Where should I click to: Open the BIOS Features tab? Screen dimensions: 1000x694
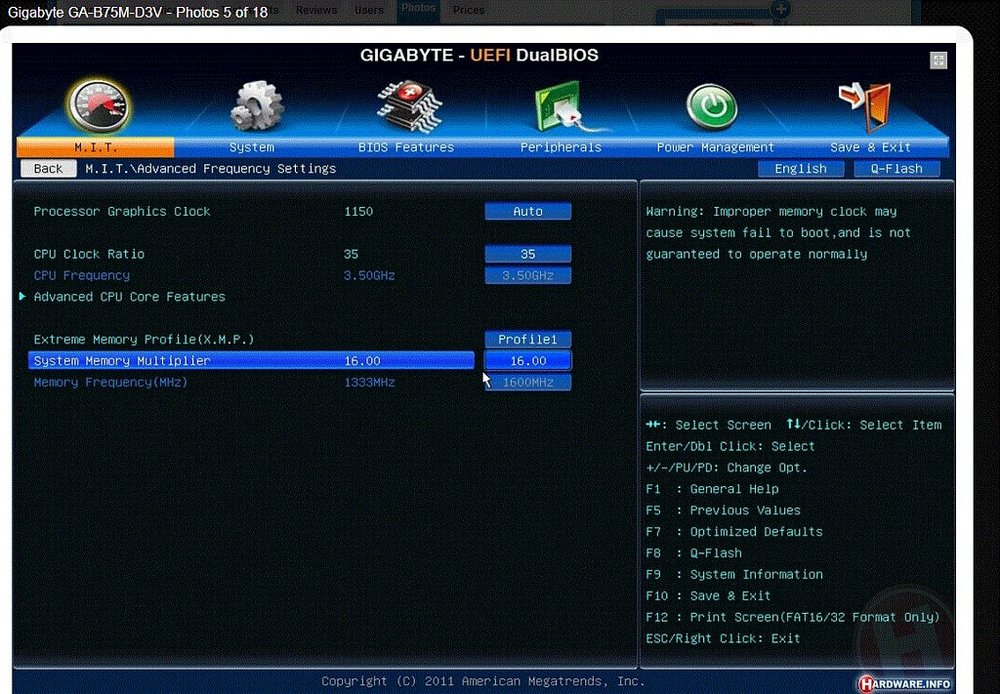coord(406,147)
